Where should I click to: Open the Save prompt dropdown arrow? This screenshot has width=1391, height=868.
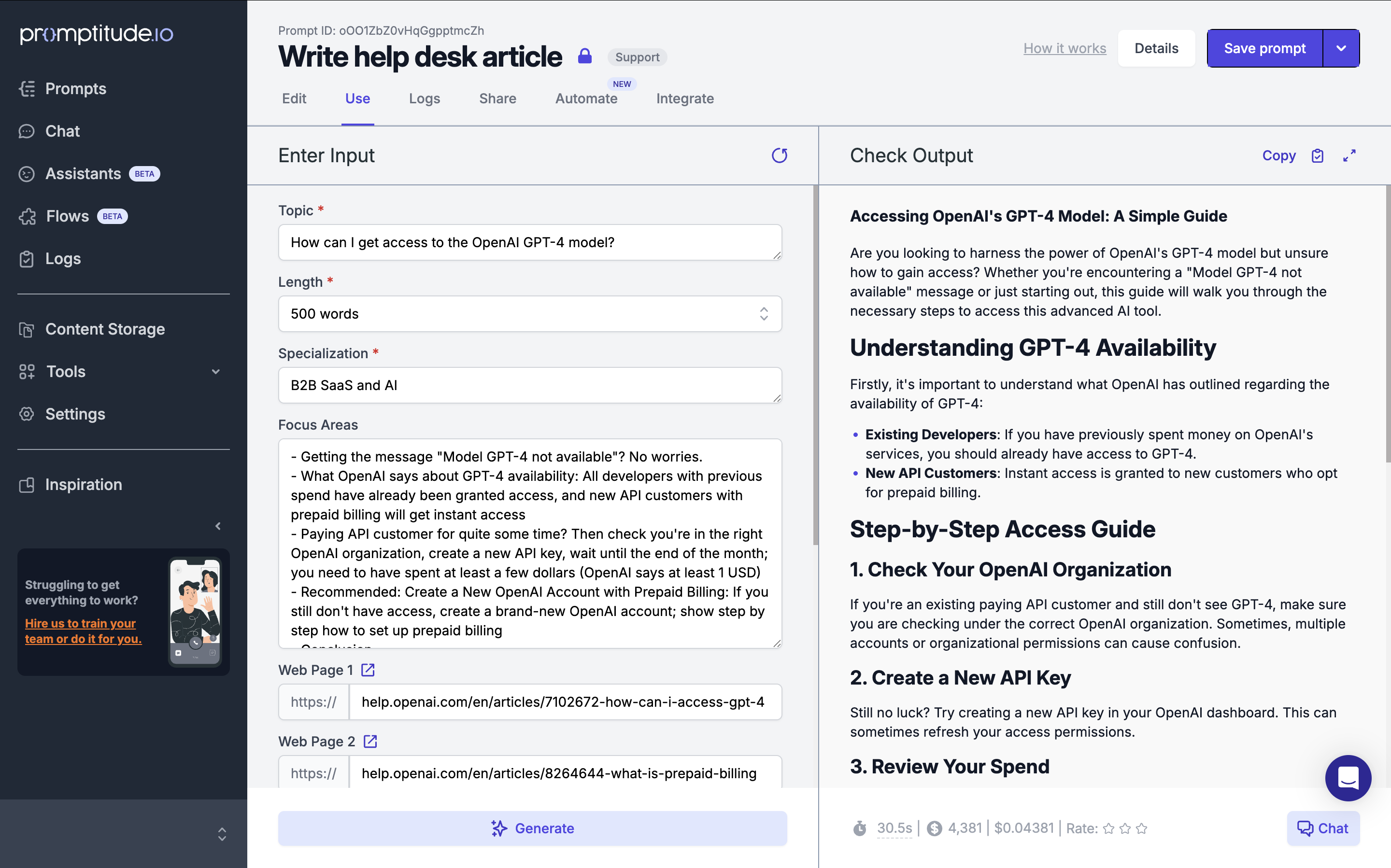1341,48
